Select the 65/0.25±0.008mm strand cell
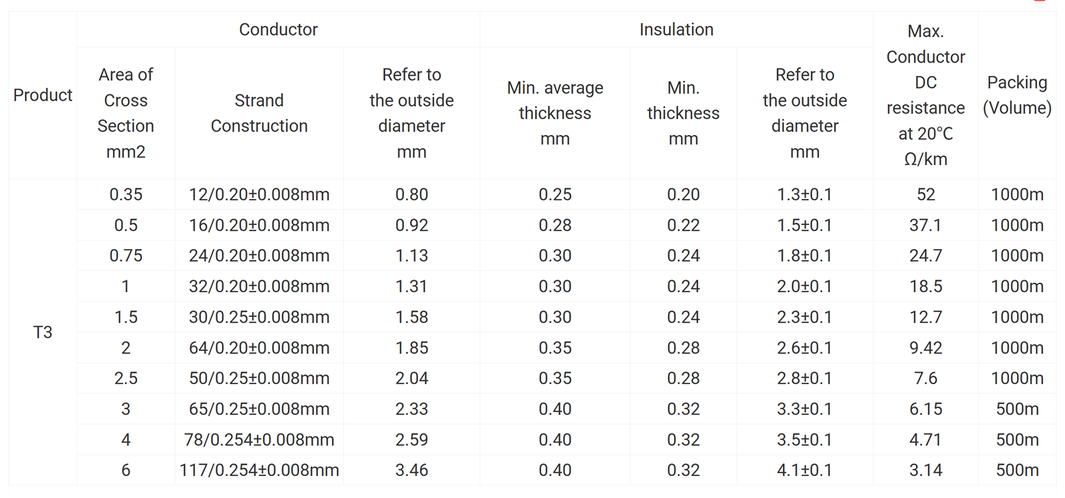Viewport: 1065px width, 498px height. (259, 409)
